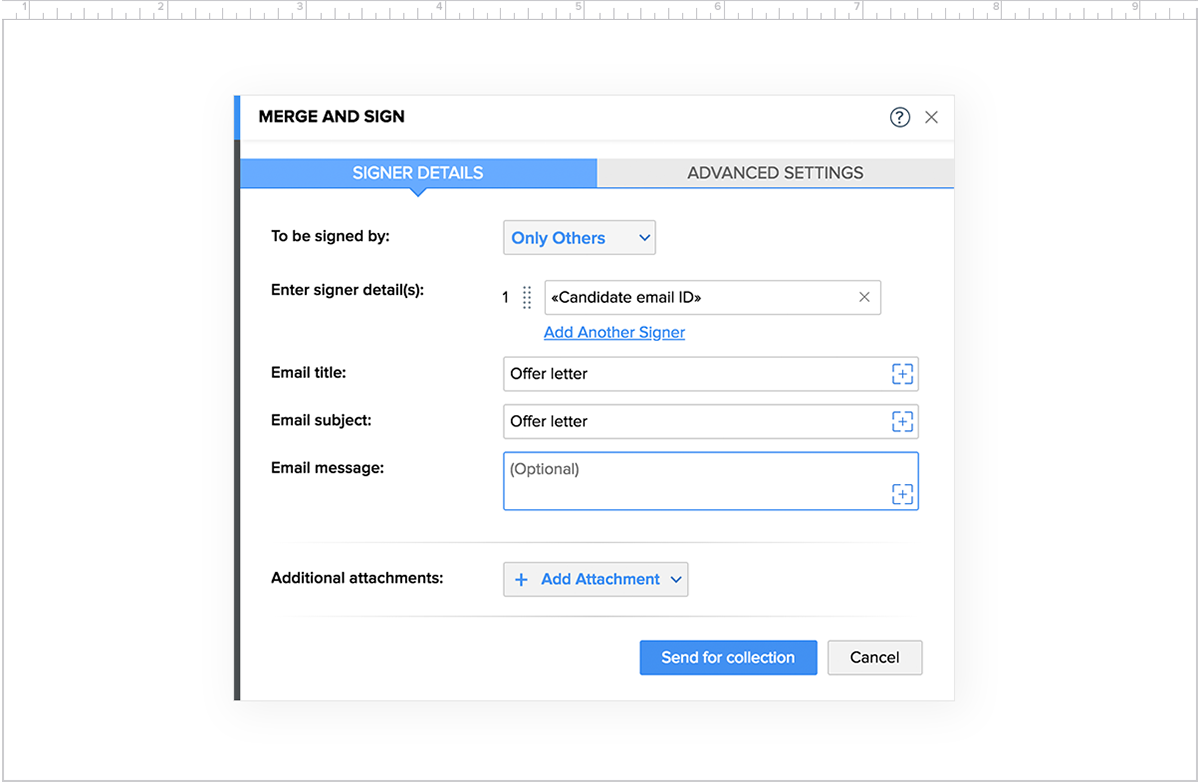This screenshot has width=1200, height=784.
Task: Grab the drag handle beside signer 1
Action: pos(527,298)
